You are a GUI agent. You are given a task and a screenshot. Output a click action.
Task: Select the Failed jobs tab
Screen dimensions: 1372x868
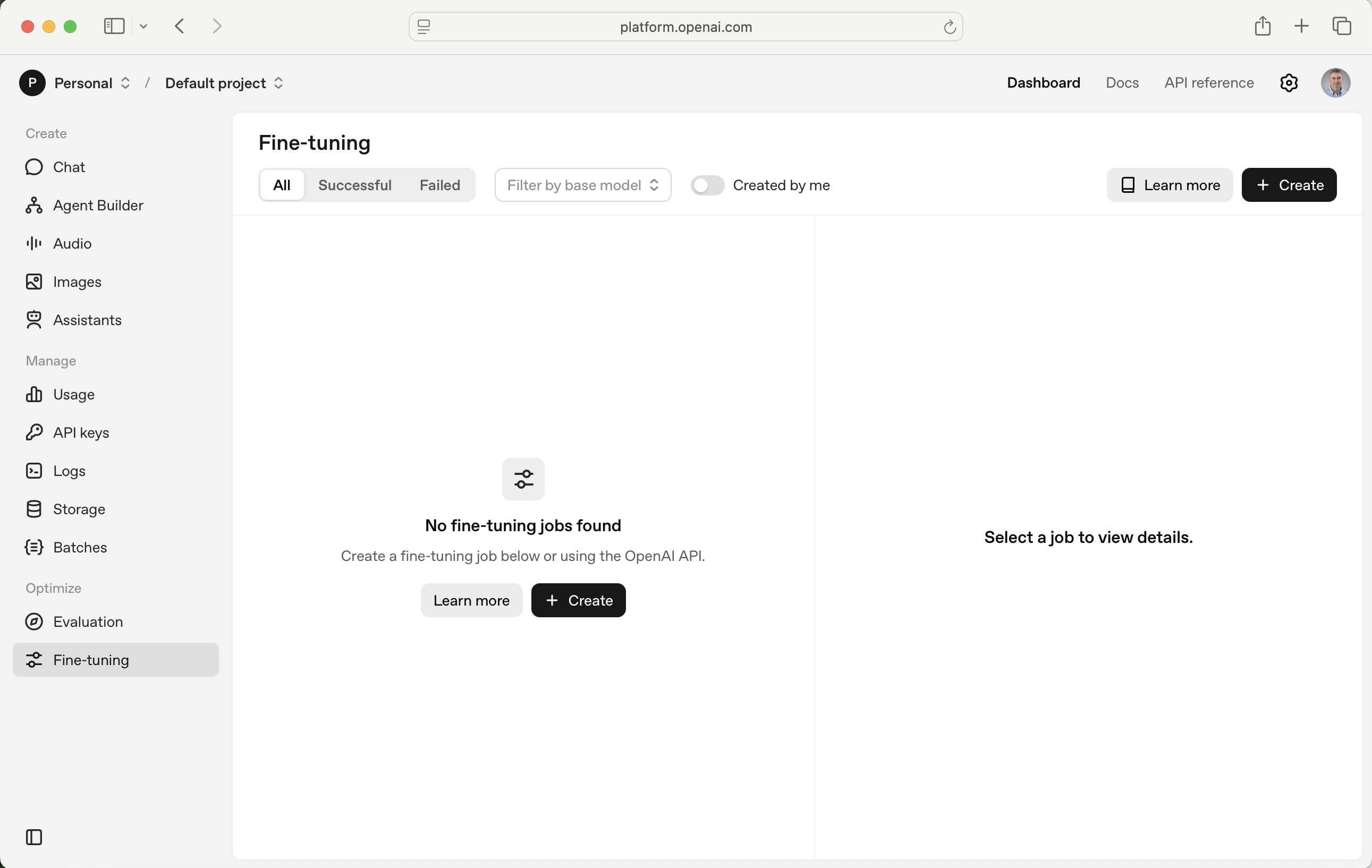[x=439, y=185]
